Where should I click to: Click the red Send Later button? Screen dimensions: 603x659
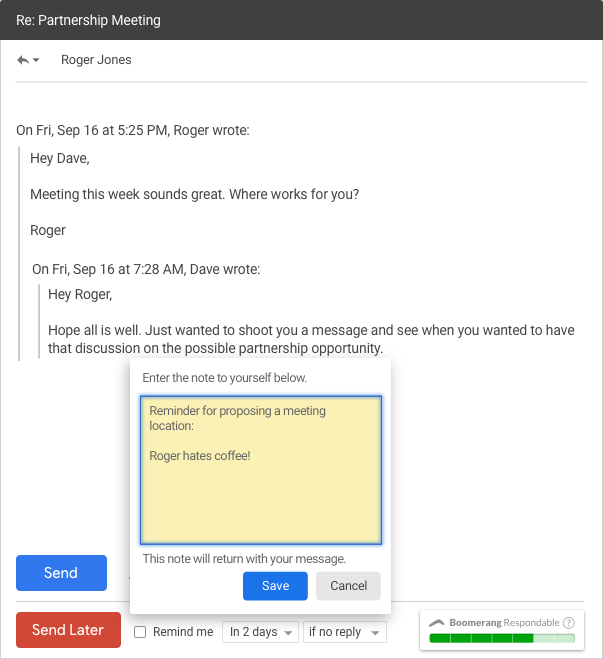point(68,630)
